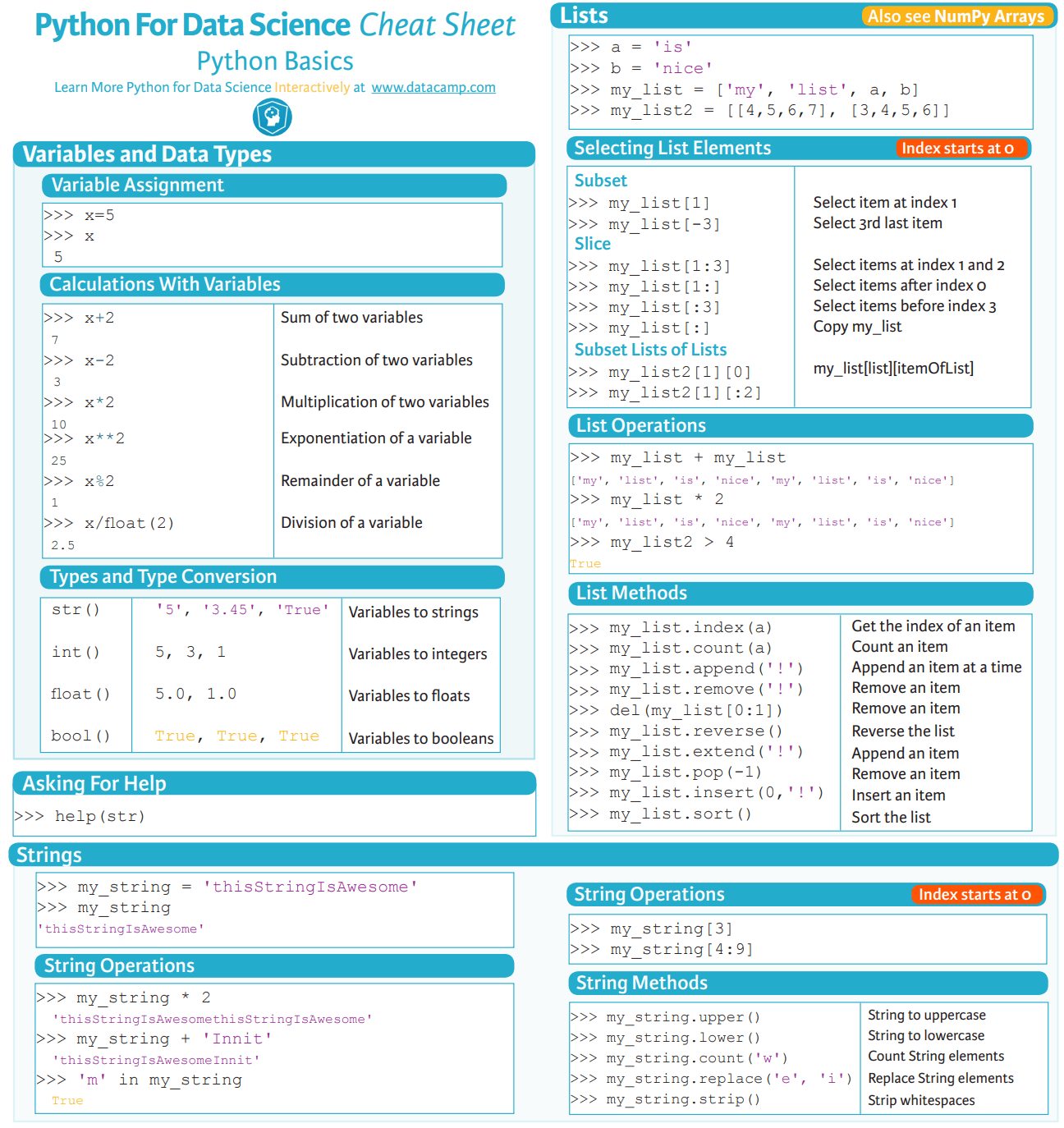
Task: Click the 'List Operations' header
Action: click(x=800, y=425)
